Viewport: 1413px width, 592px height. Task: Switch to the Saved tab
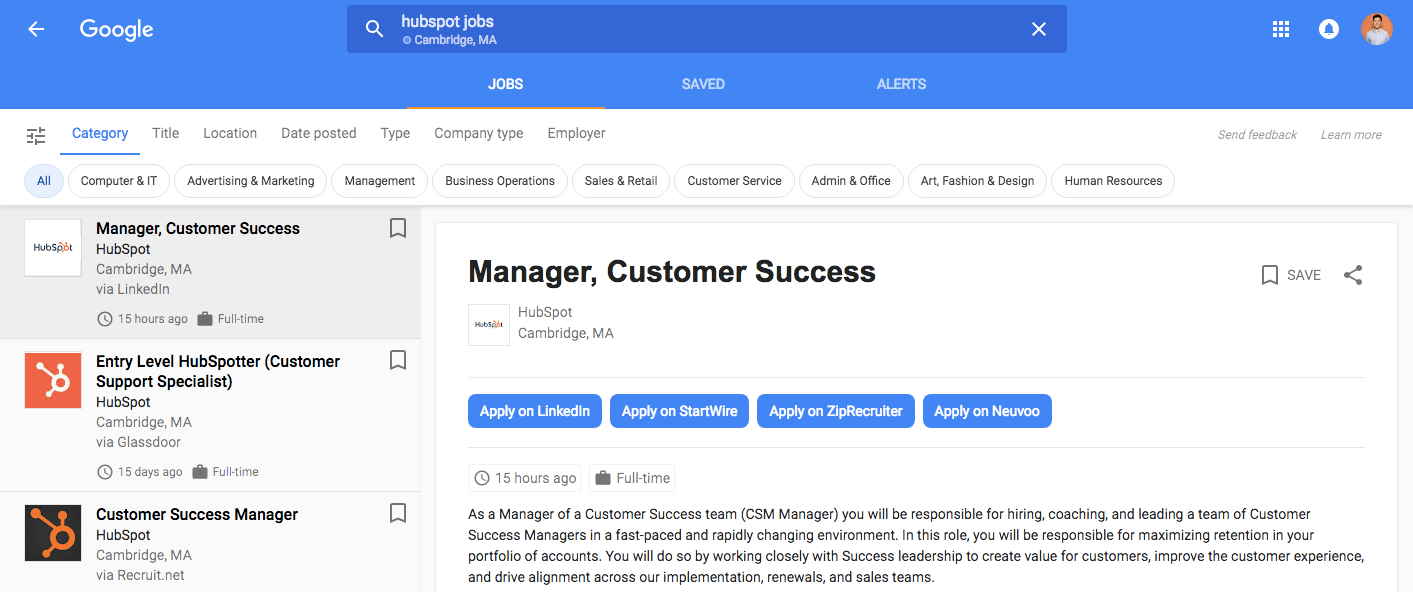tap(703, 84)
